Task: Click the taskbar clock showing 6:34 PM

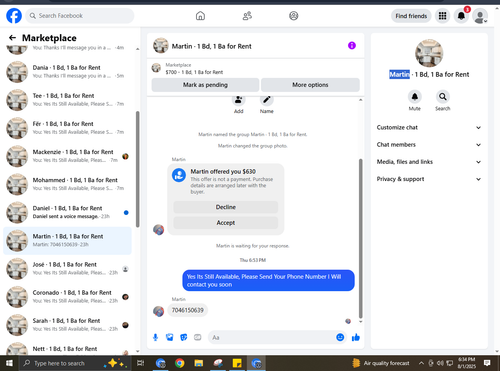Action: (467, 363)
